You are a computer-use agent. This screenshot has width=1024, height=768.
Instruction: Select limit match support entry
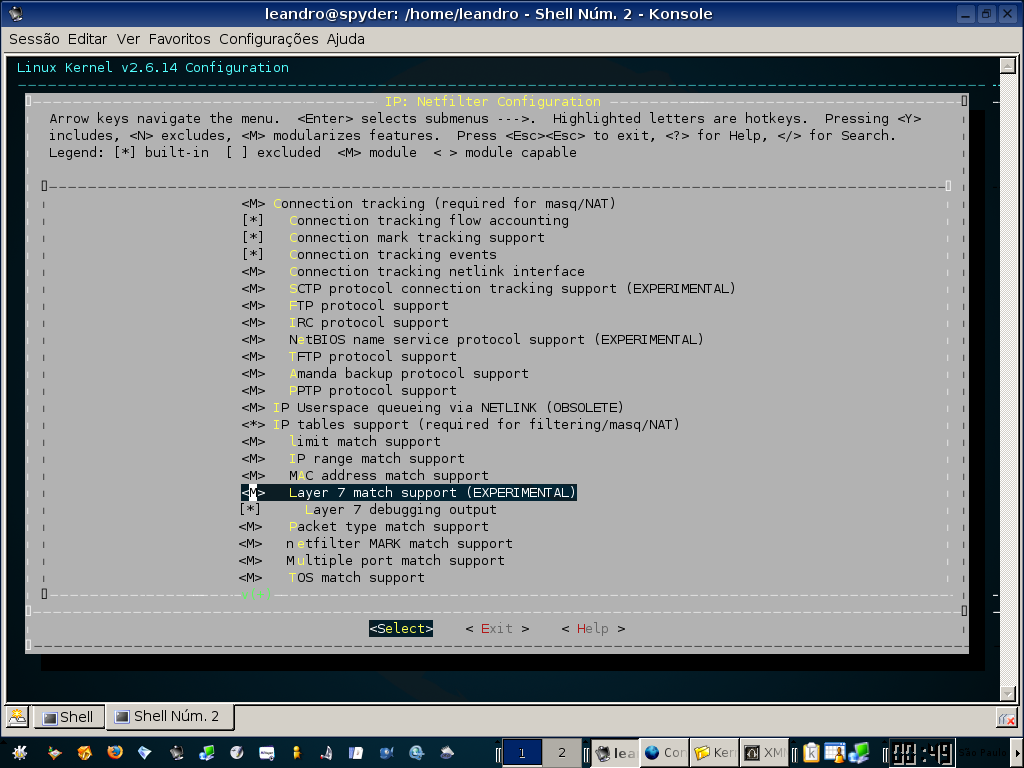coord(340,441)
